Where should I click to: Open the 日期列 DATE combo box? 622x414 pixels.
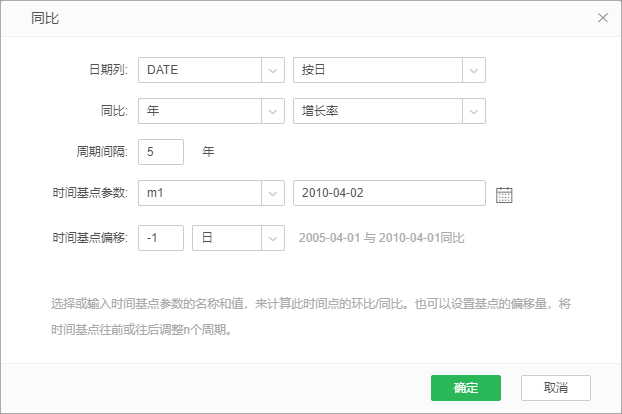coord(200,70)
